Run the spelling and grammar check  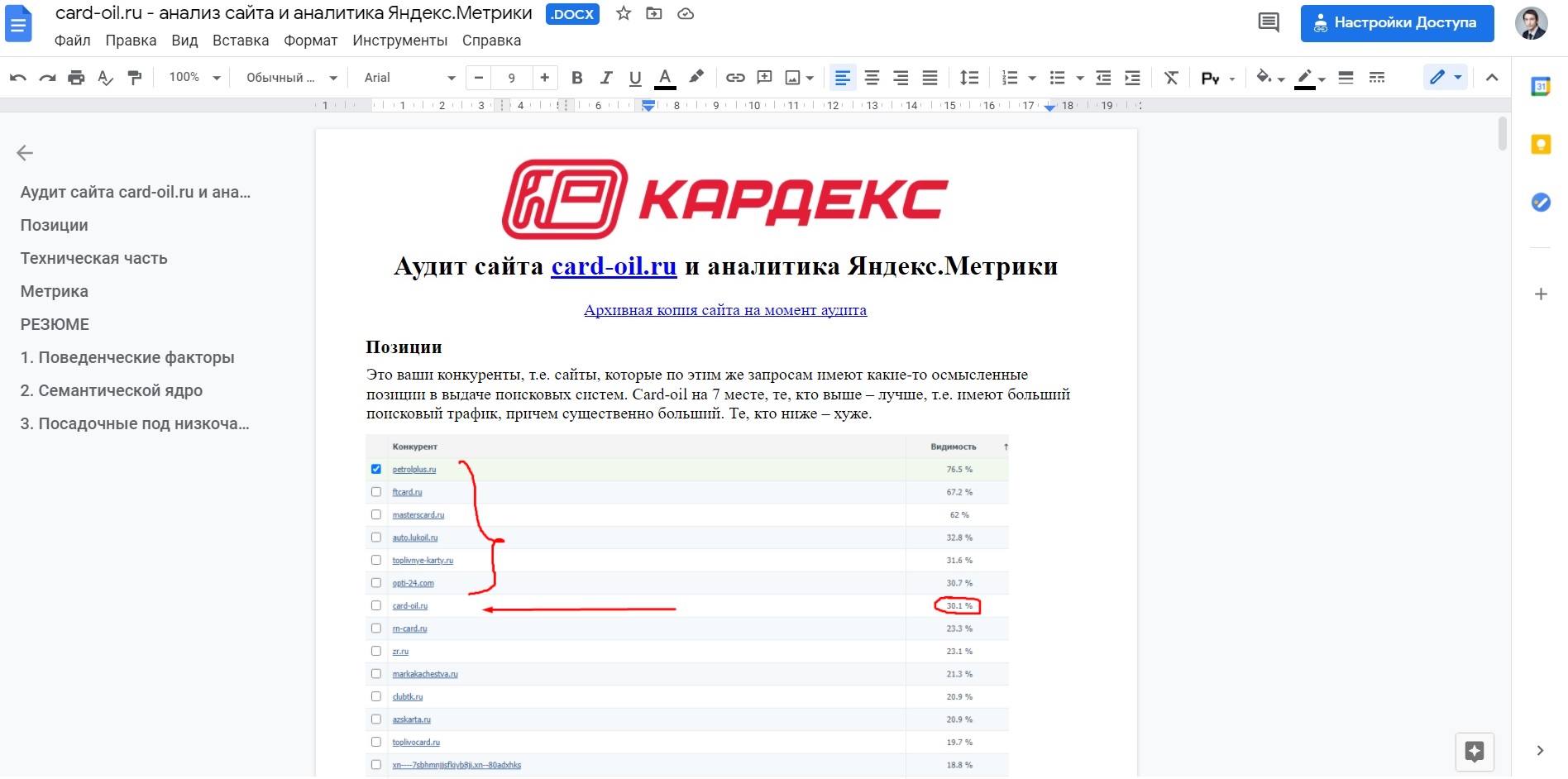click(x=105, y=77)
